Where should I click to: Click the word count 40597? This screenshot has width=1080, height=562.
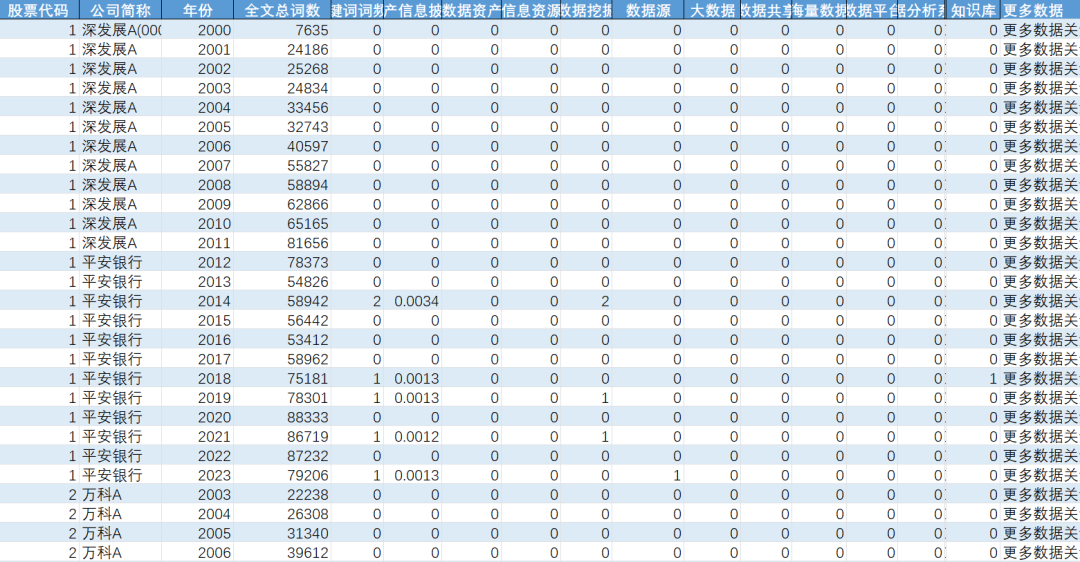pyautogui.click(x=282, y=146)
